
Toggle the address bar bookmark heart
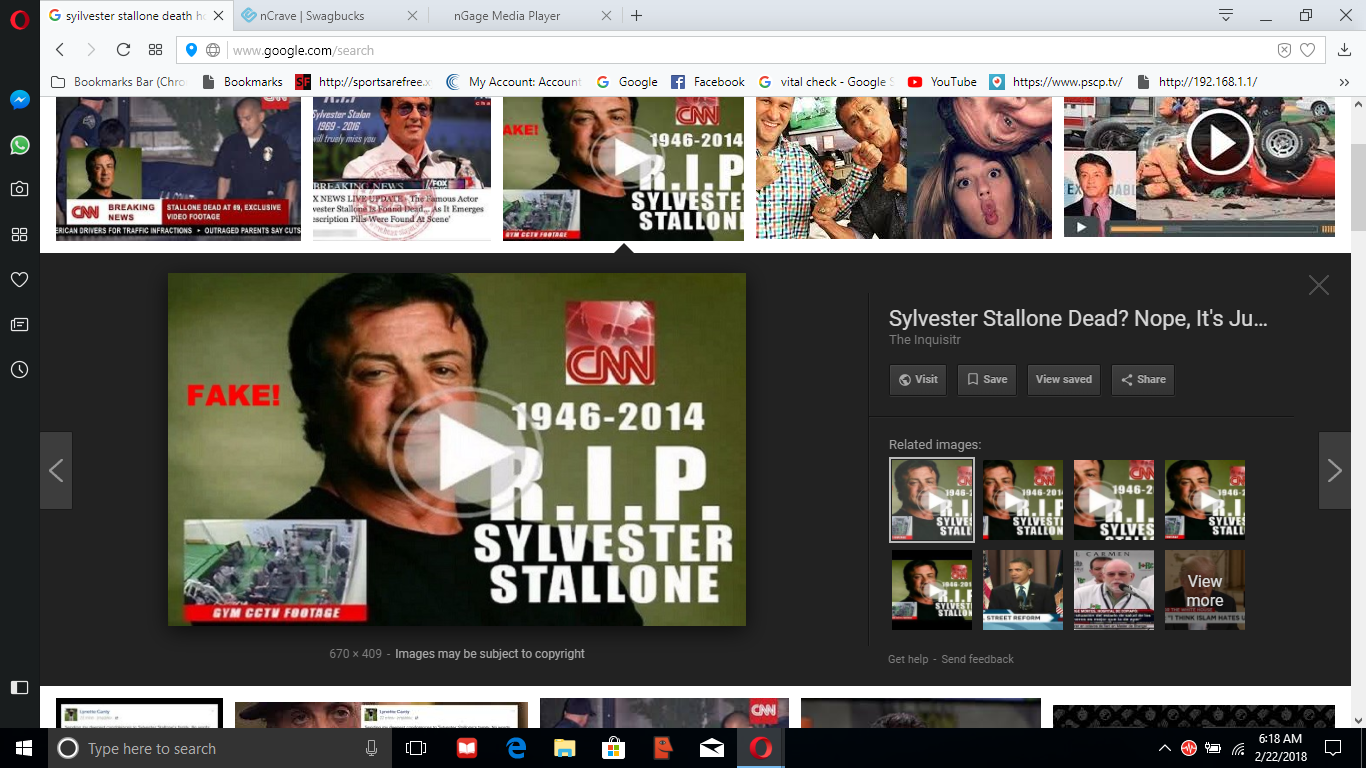tap(1307, 50)
